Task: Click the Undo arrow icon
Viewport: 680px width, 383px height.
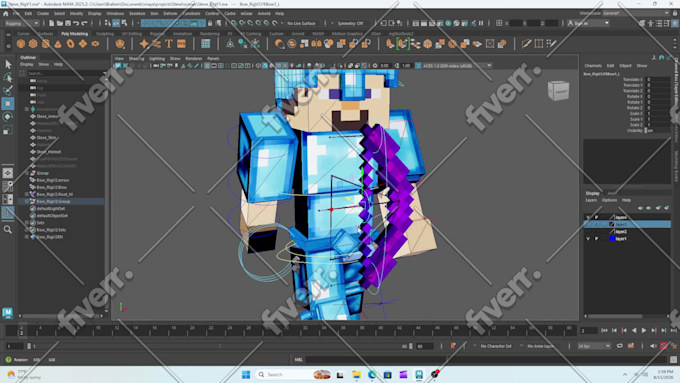Action: pos(76,23)
